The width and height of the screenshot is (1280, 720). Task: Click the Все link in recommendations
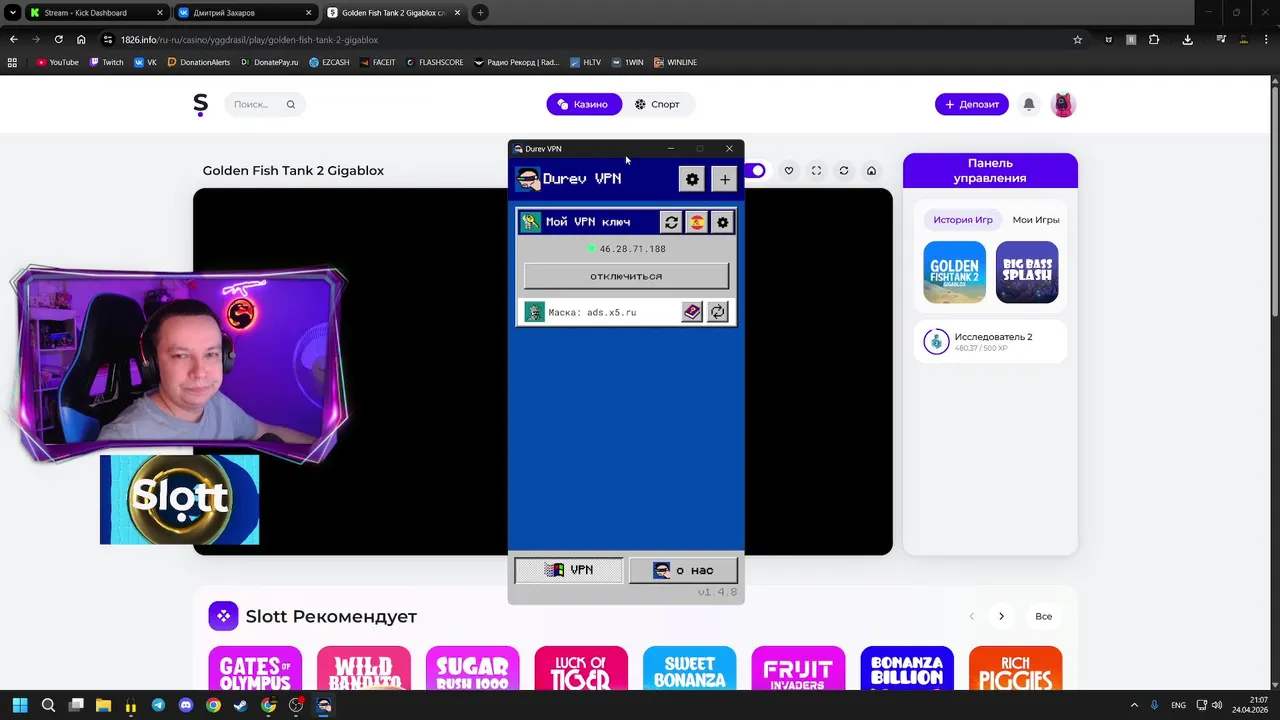[x=1044, y=616]
